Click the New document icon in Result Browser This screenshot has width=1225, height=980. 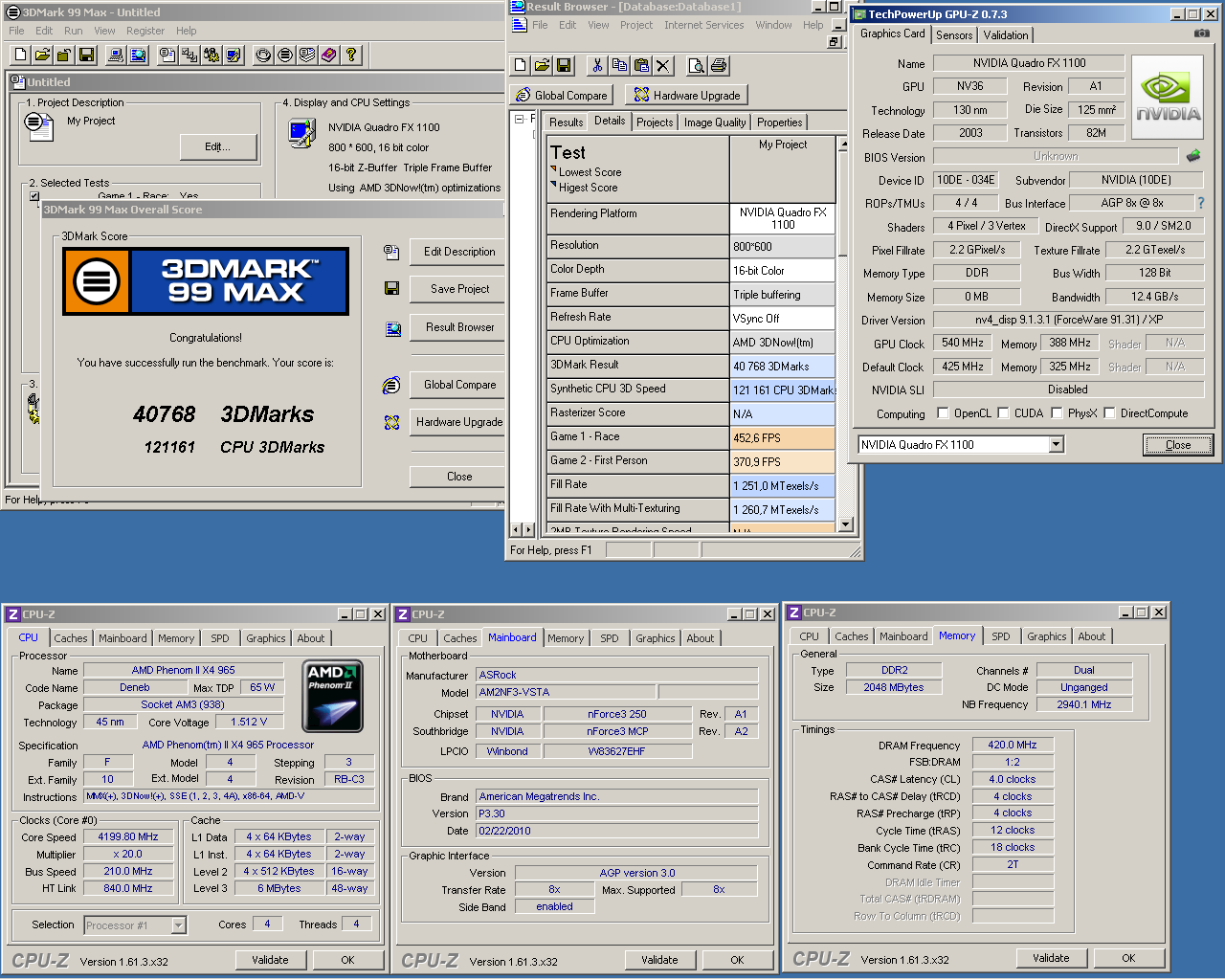[520, 65]
